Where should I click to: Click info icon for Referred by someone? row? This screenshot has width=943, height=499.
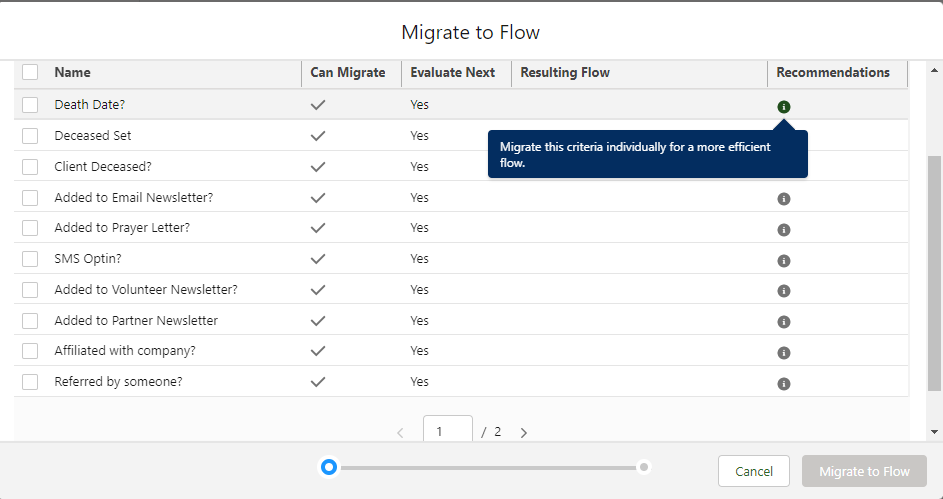point(784,384)
